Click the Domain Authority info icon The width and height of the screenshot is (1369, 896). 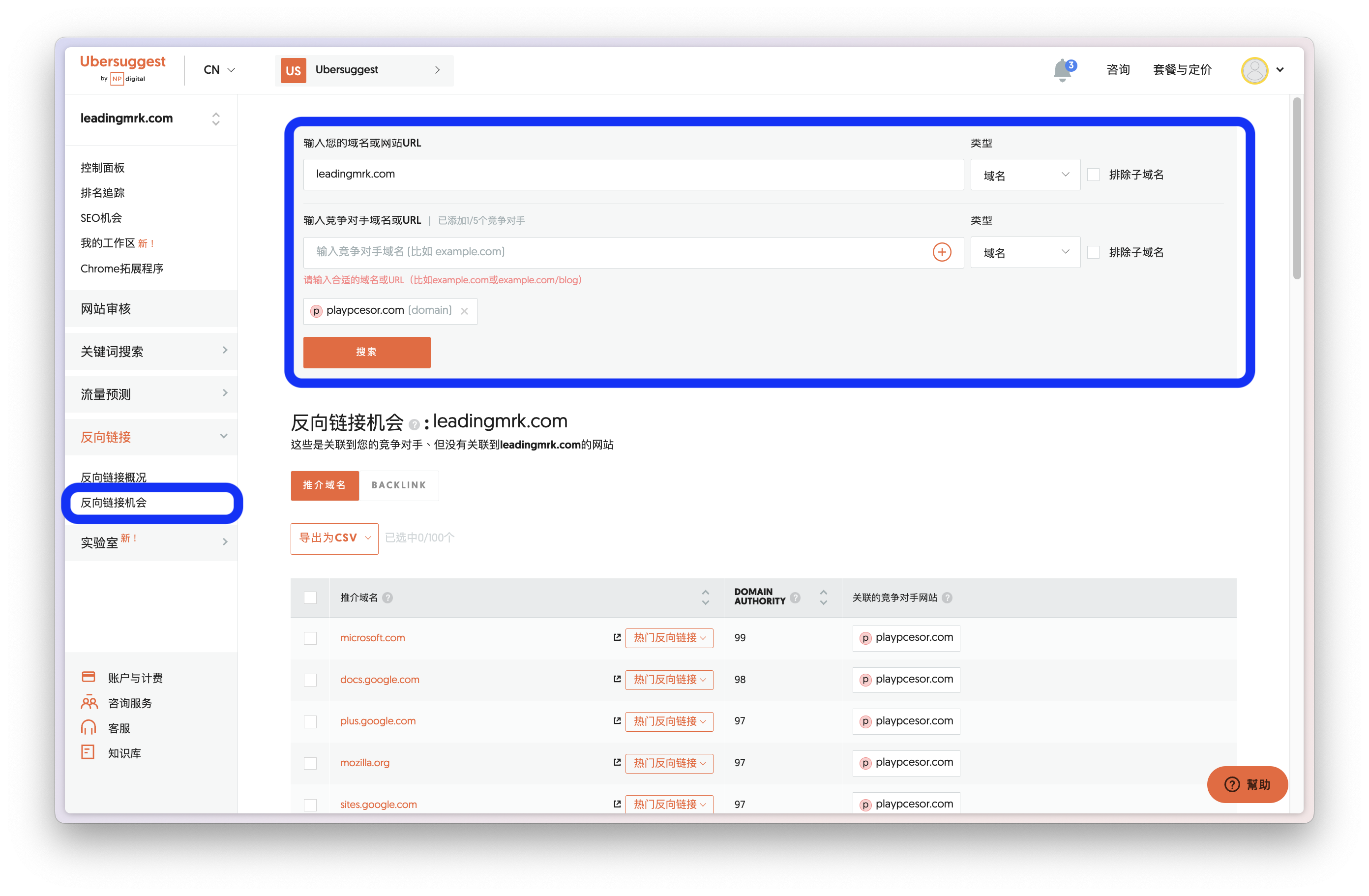[x=795, y=597]
